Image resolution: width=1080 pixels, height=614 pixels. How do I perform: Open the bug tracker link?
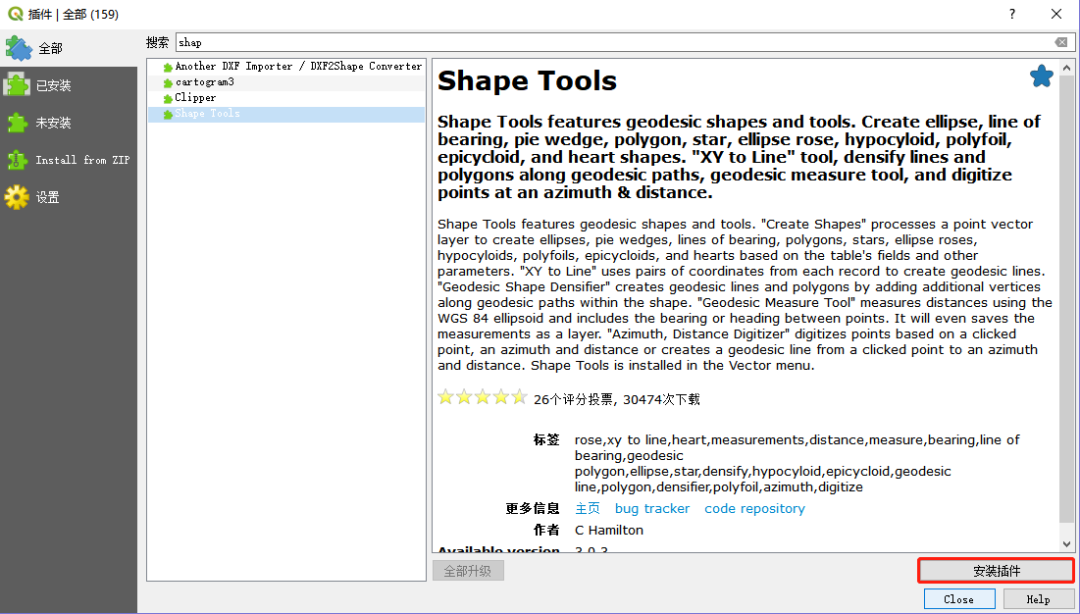coord(652,509)
